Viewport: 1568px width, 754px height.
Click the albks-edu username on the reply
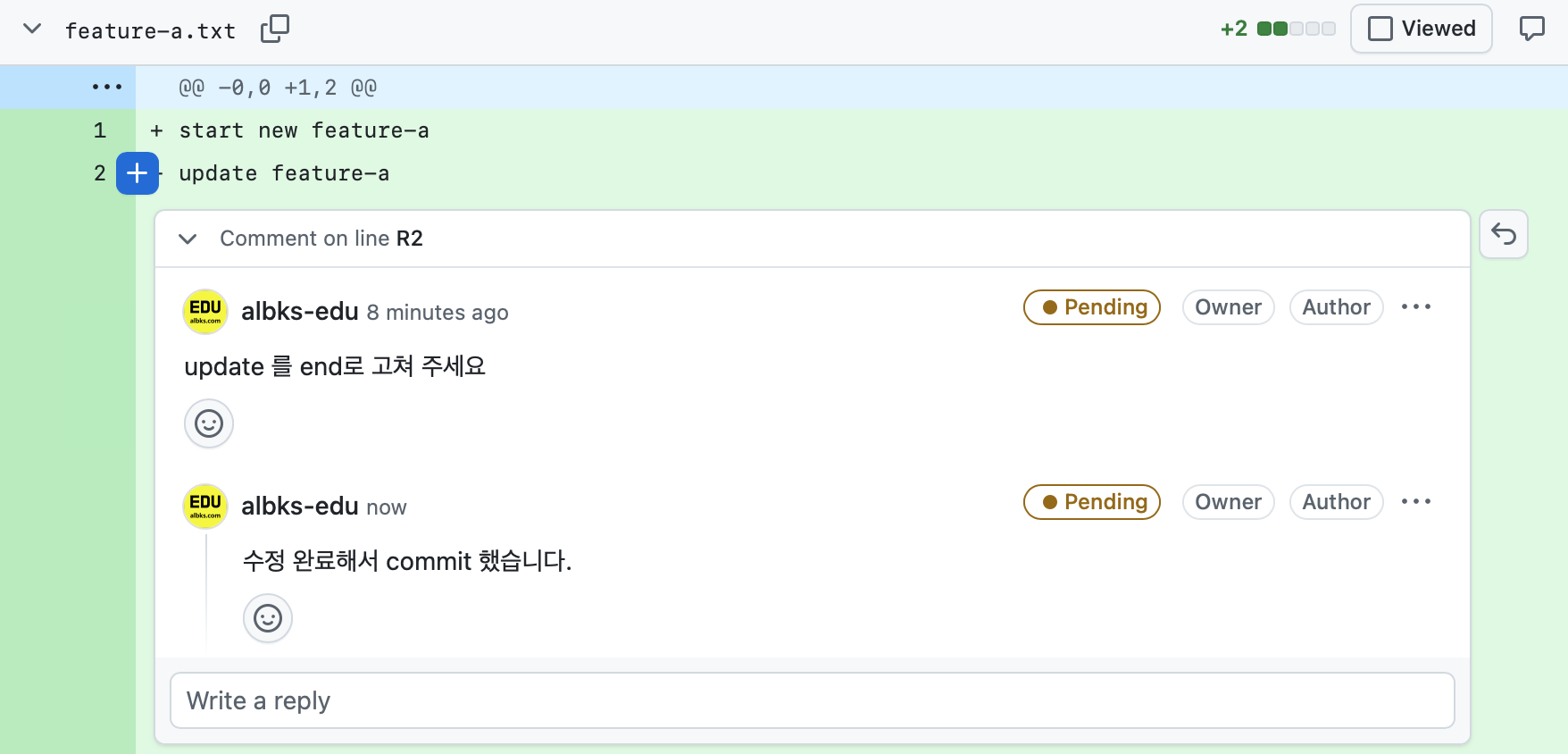pos(300,507)
